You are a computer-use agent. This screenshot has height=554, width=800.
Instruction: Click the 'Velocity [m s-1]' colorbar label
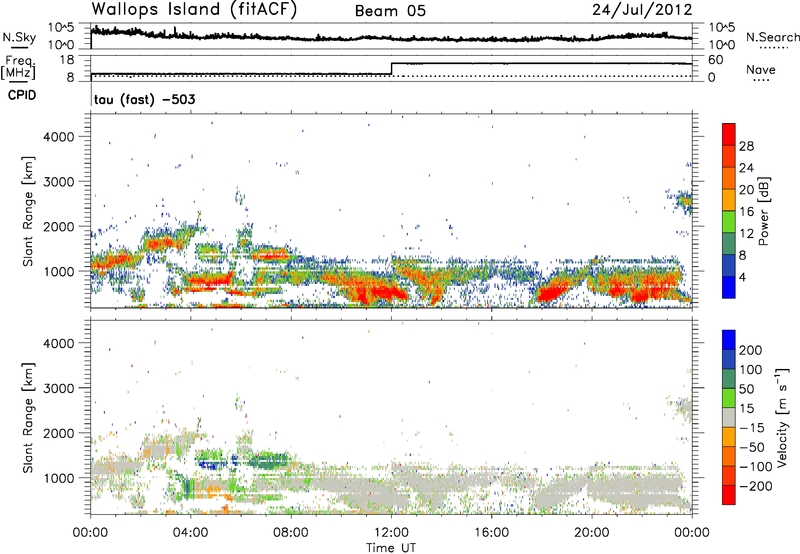pyautogui.click(x=782, y=417)
